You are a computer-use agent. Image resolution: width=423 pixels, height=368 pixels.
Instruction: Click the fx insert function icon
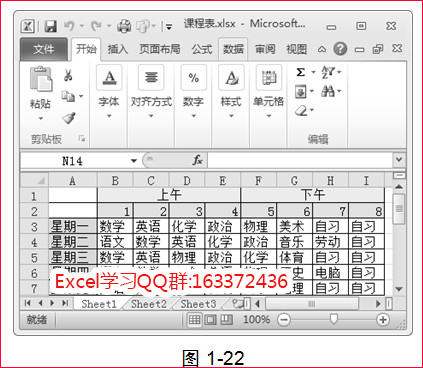pyautogui.click(x=197, y=160)
